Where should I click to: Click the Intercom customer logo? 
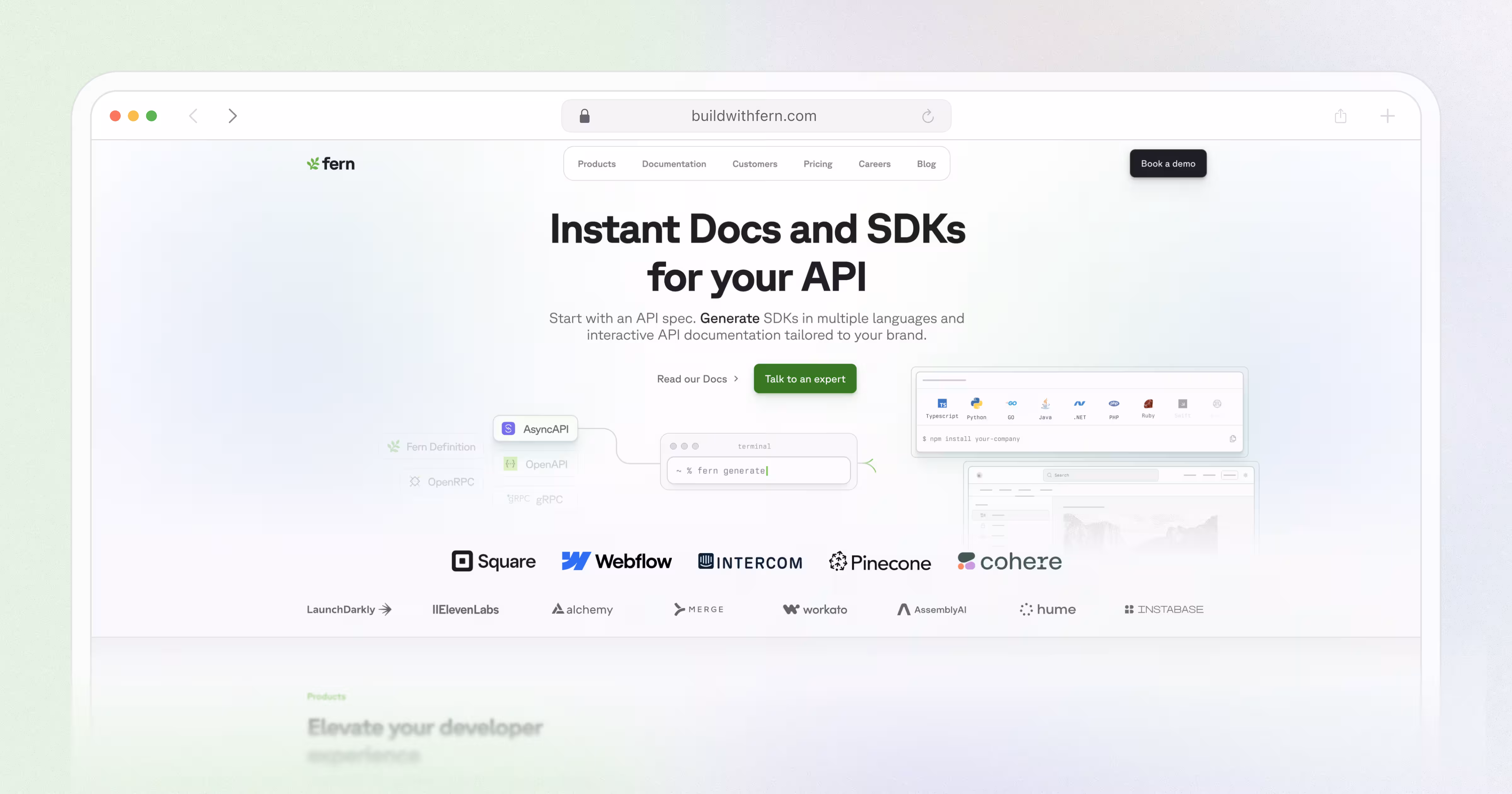coord(750,562)
